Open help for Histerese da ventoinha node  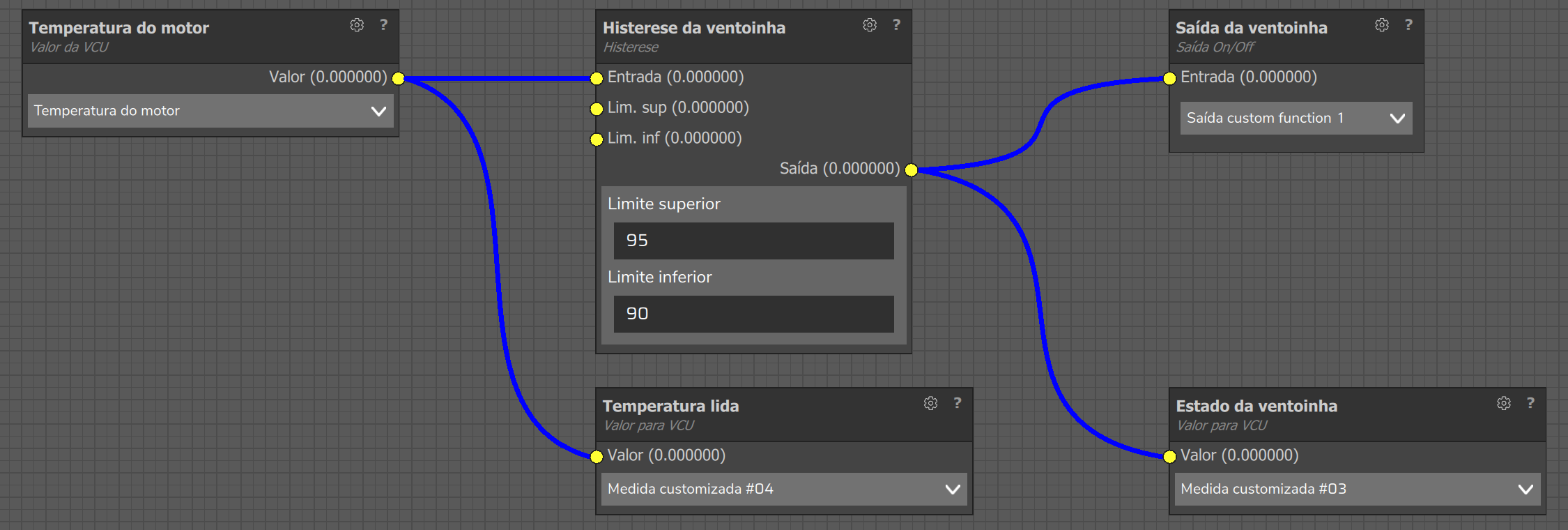click(x=896, y=25)
